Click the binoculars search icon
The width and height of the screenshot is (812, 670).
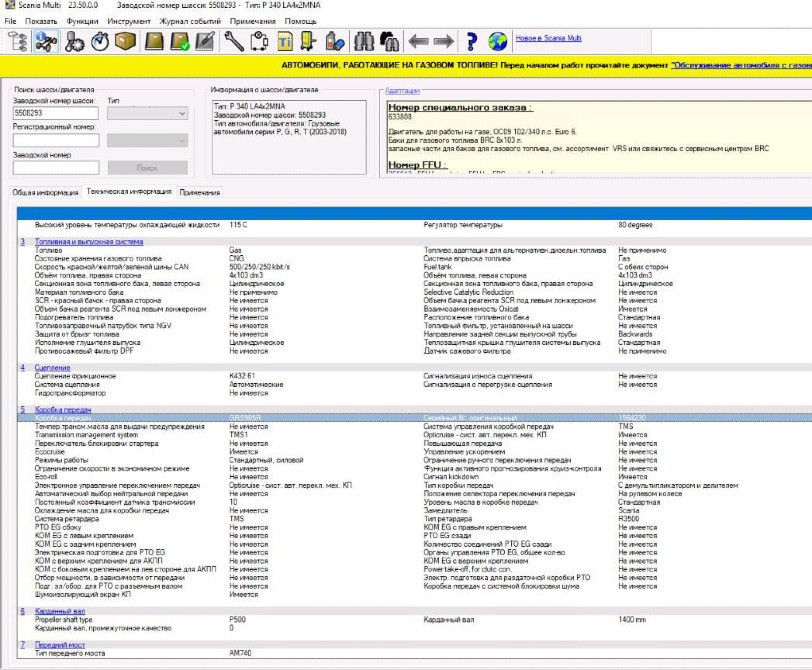coord(363,41)
